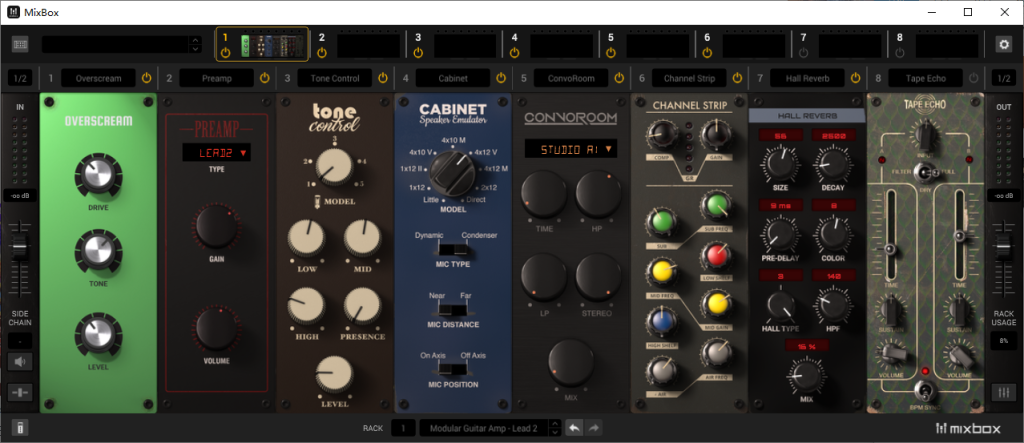
Task: Select empty rack slot 3
Action: point(465,46)
